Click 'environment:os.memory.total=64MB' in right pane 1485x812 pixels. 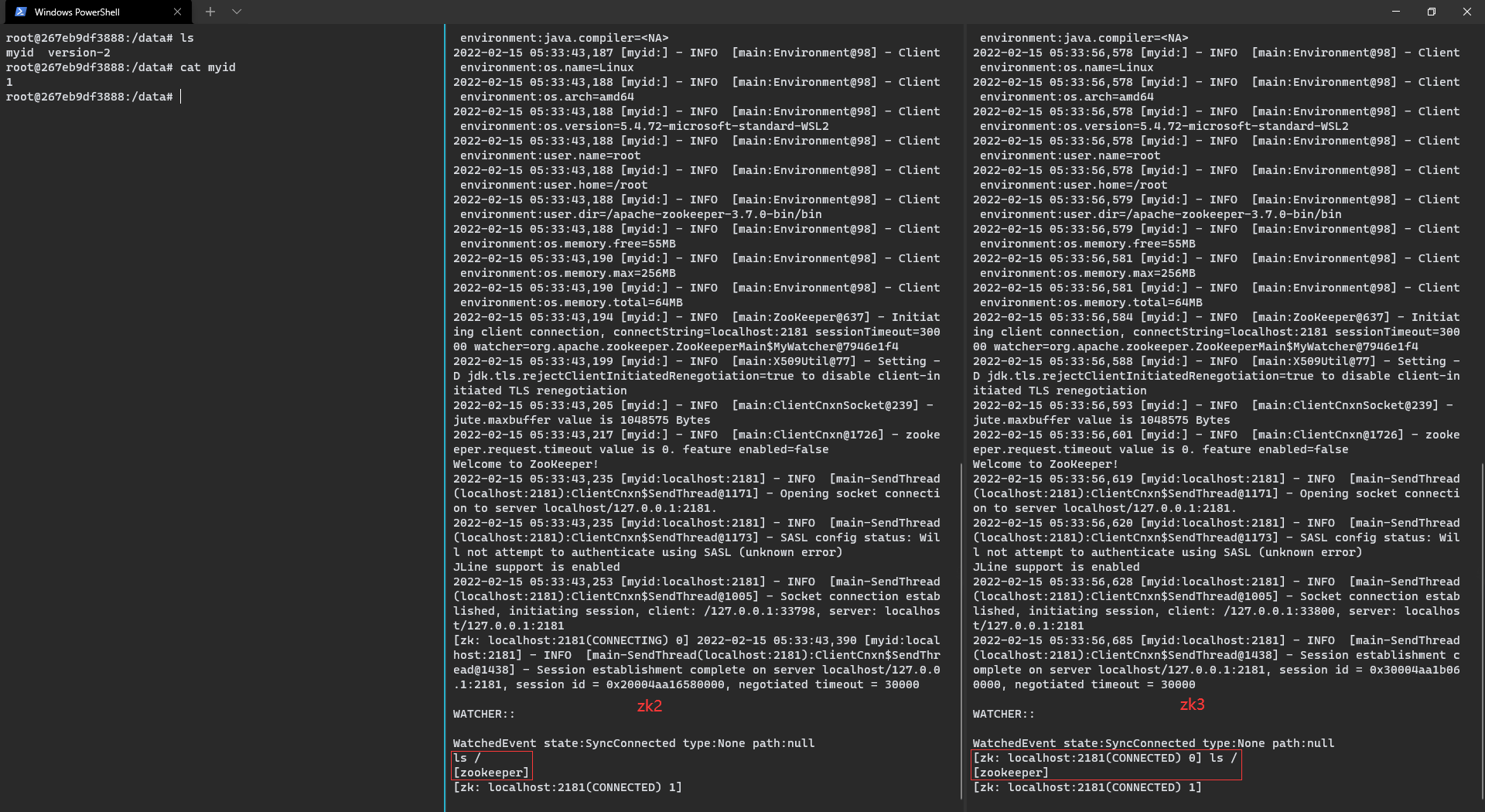(1091, 302)
